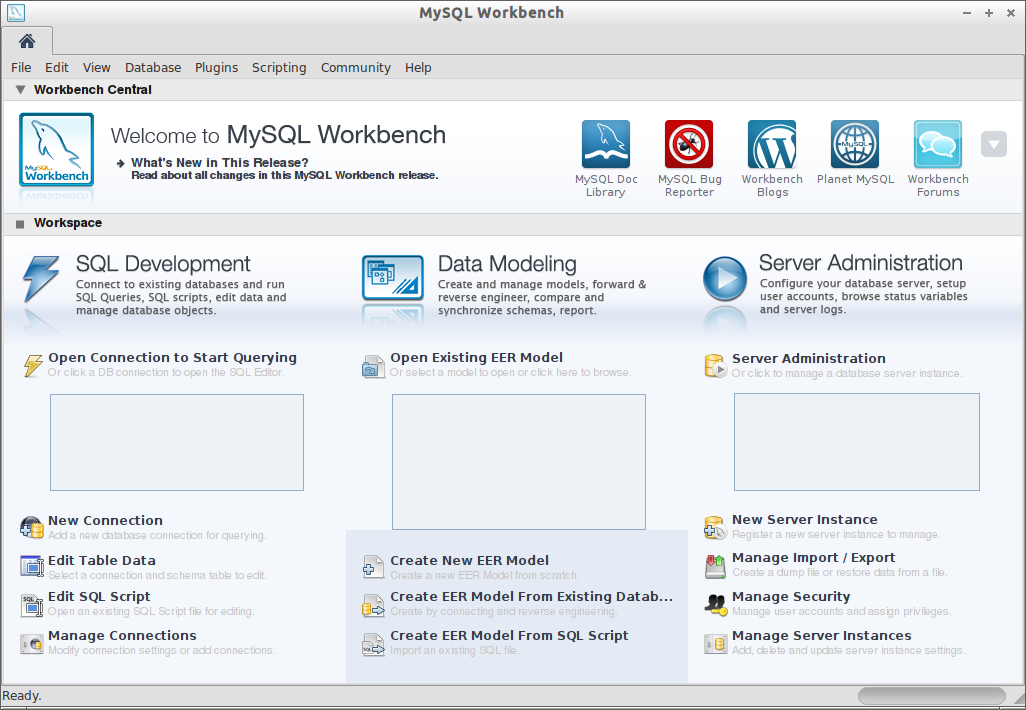The height and width of the screenshot is (710, 1026).
Task: Open the Scripting menu
Action: click(279, 67)
